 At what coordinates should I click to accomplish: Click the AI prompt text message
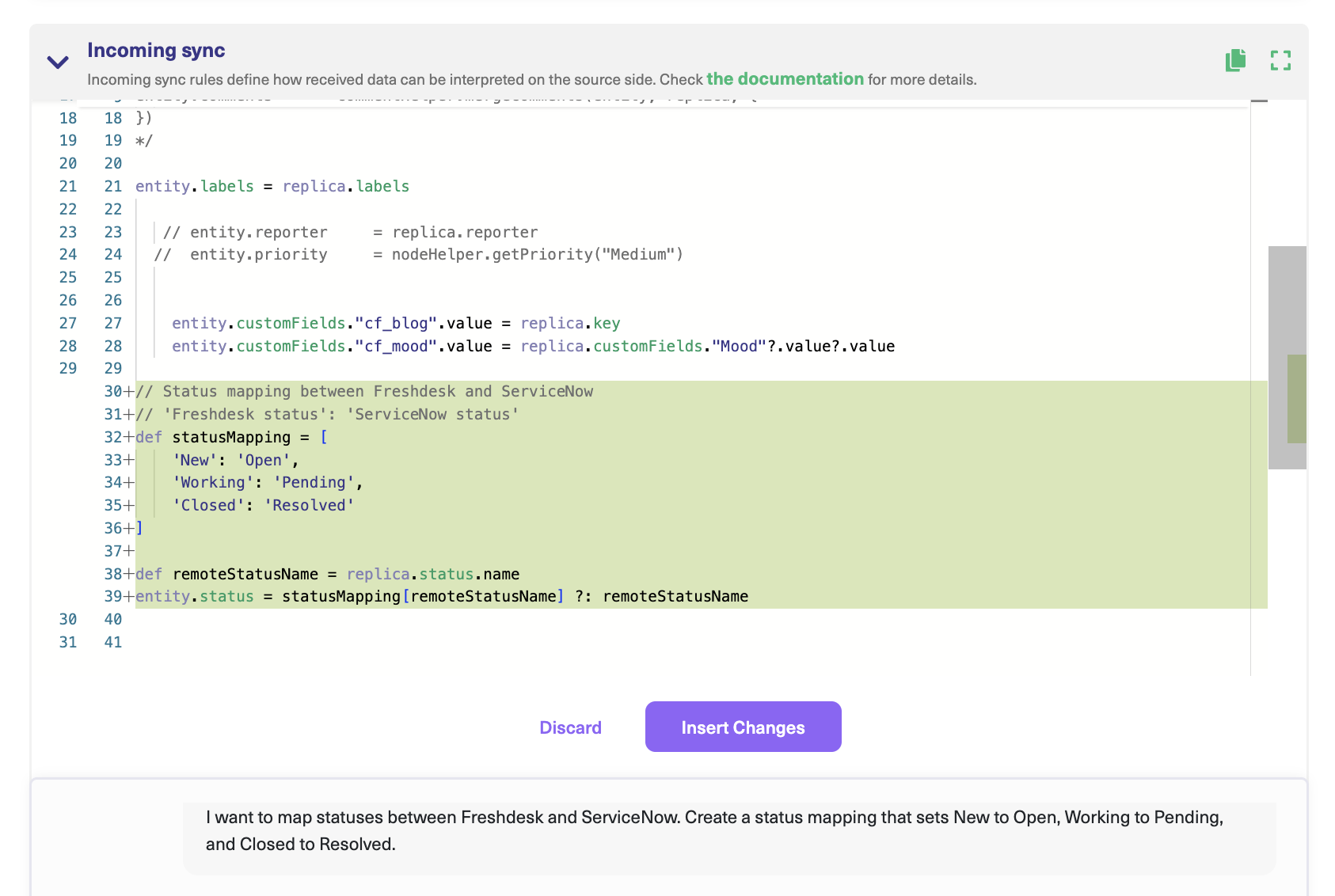pyautogui.click(x=714, y=831)
